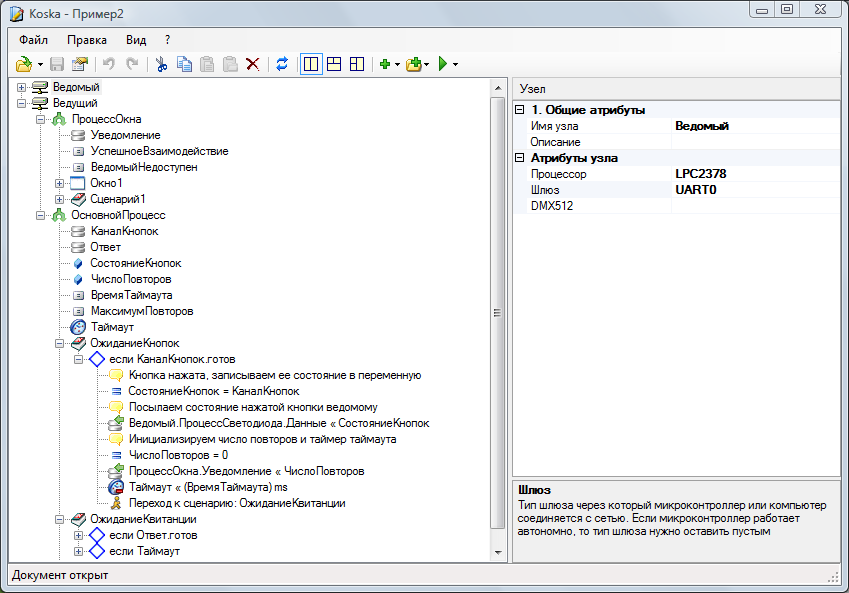
Task: Click the document properties toolbar icon
Action: [80, 64]
